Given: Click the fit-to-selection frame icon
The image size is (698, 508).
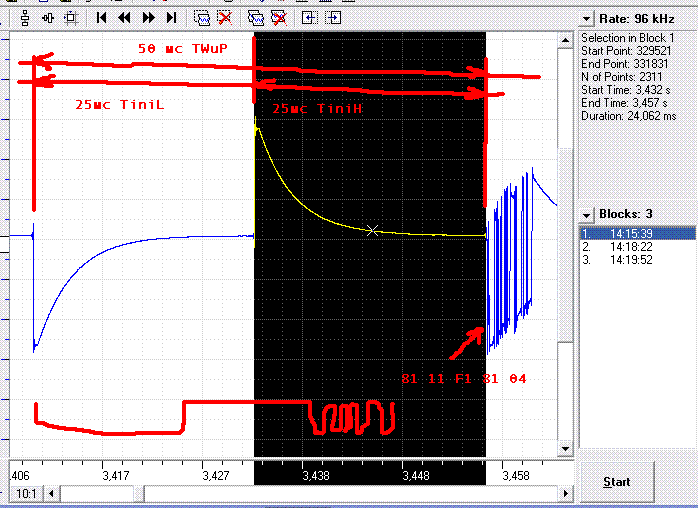Looking at the screenshot, I should 71,17.
